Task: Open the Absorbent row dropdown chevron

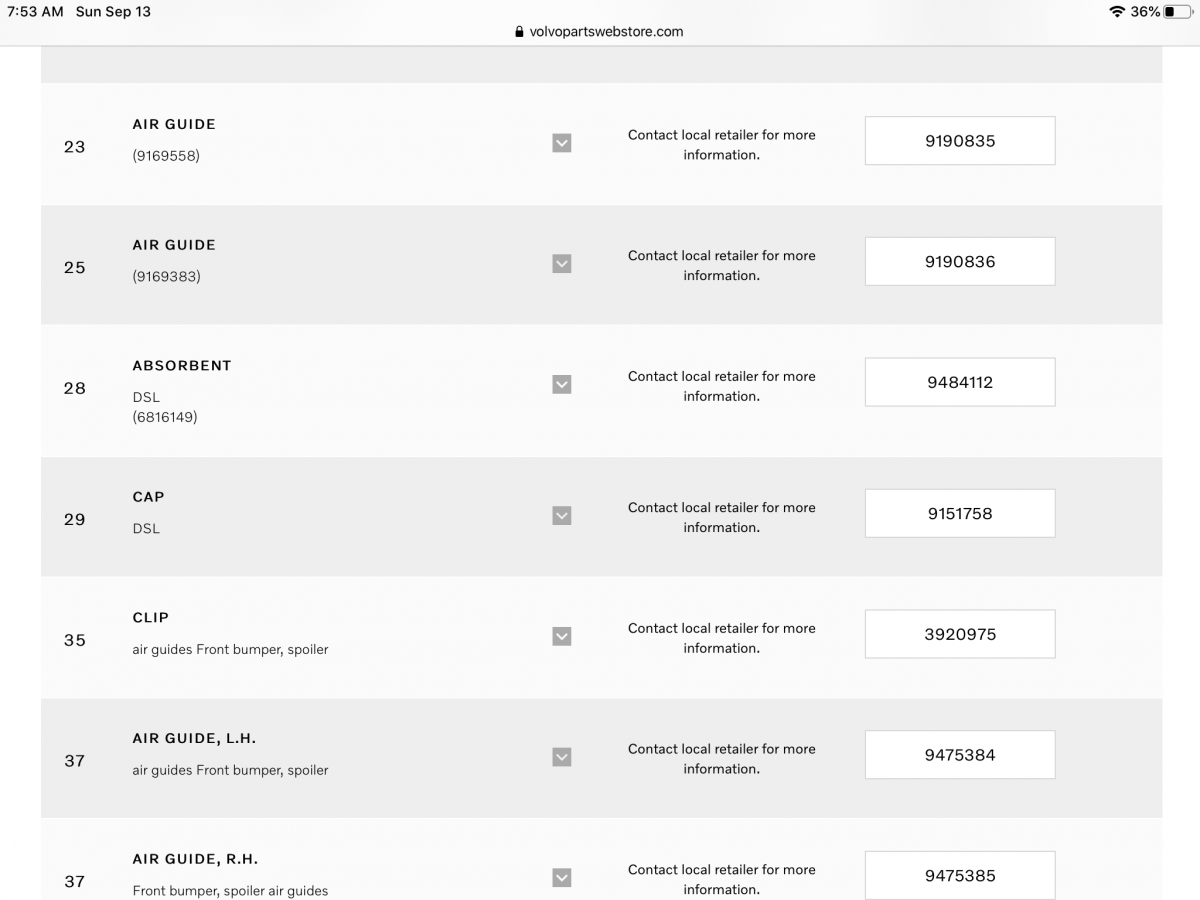Action: [x=562, y=385]
